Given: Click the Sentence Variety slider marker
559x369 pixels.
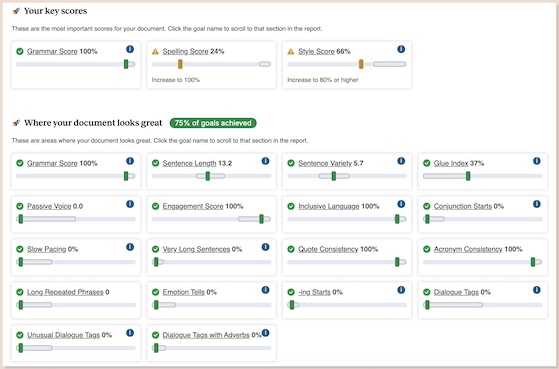Looking at the screenshot, I should coord(334,176).
